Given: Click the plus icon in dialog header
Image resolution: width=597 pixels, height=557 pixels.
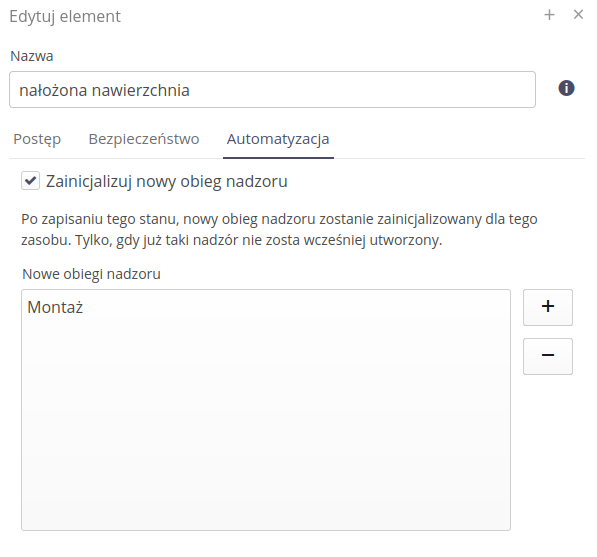Looking at the screenshot, I should tap(549, 15).
